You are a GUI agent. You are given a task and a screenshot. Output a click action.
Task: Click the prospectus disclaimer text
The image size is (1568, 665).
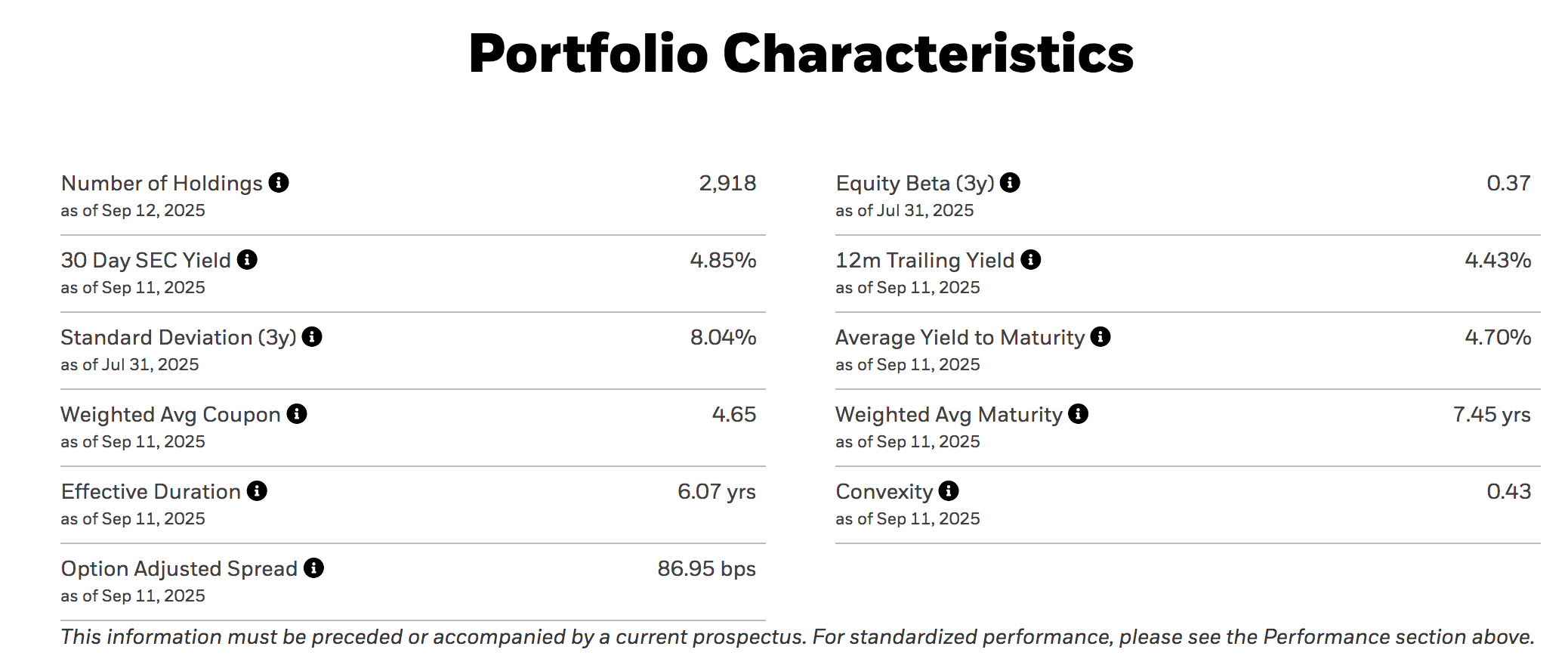[x=797, y=637]
